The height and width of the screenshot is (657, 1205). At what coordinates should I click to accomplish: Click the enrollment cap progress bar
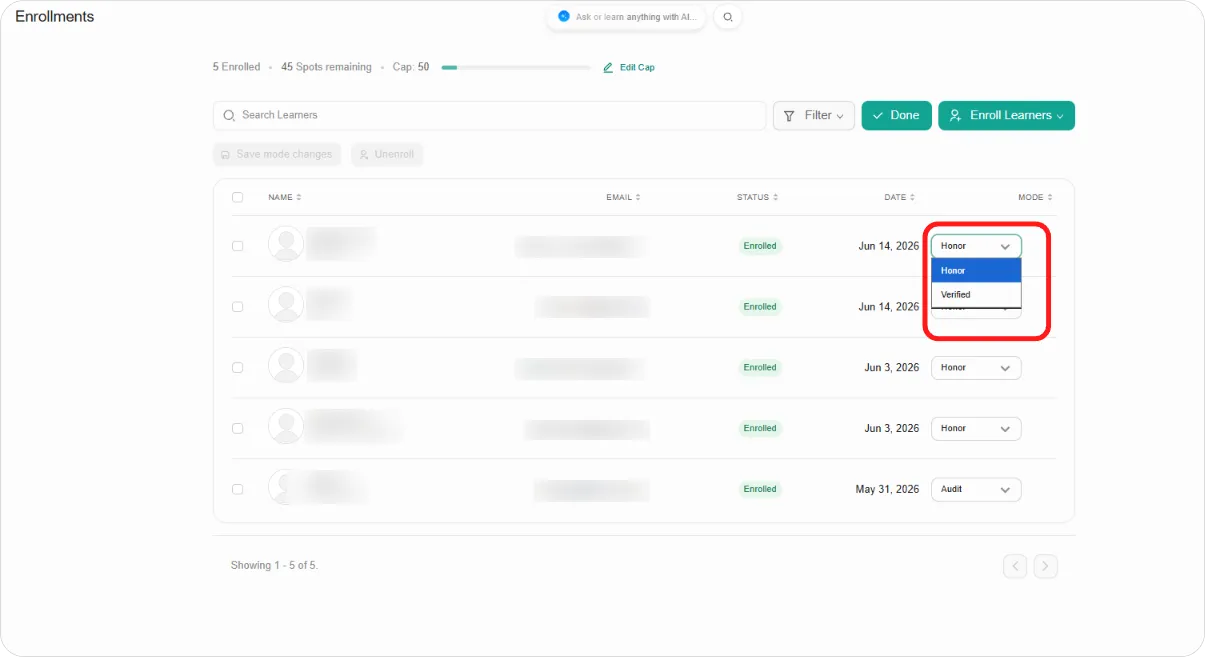click(x=516, y=68)
